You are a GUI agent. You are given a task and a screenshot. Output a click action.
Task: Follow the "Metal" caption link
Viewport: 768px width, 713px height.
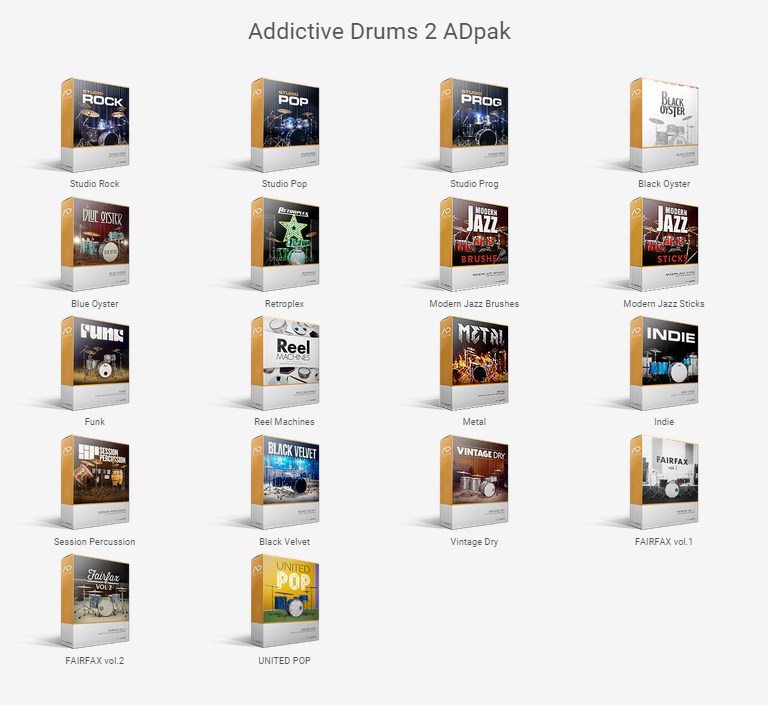coord(474,422)
